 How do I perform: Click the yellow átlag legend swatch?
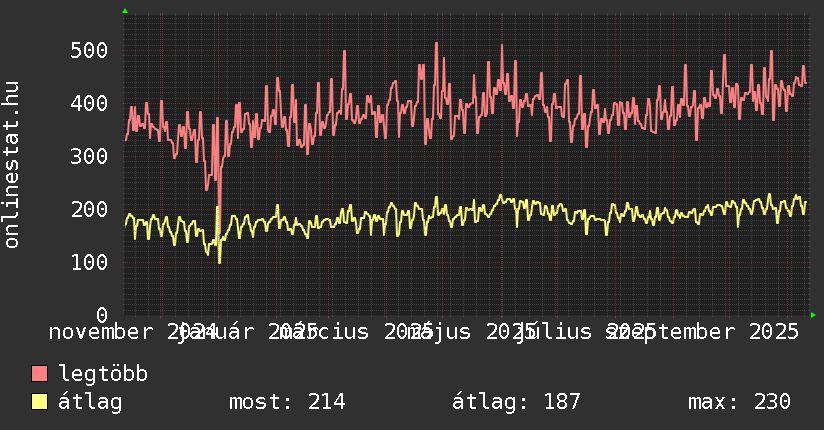[x=39, y=402]
